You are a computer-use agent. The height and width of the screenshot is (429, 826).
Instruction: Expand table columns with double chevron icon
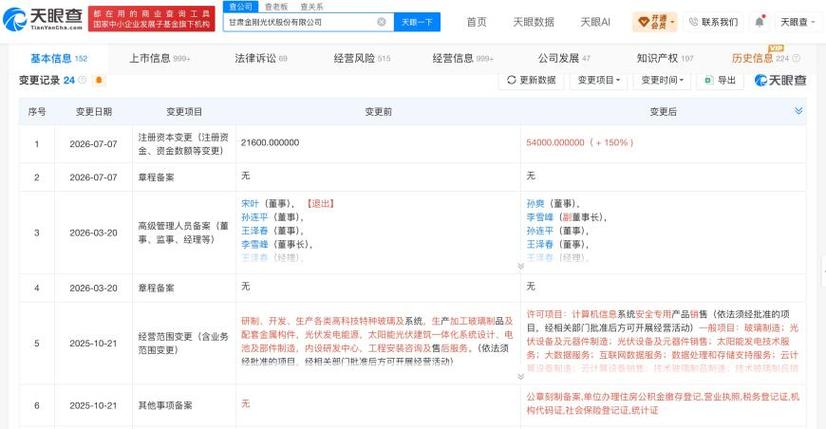799,111
